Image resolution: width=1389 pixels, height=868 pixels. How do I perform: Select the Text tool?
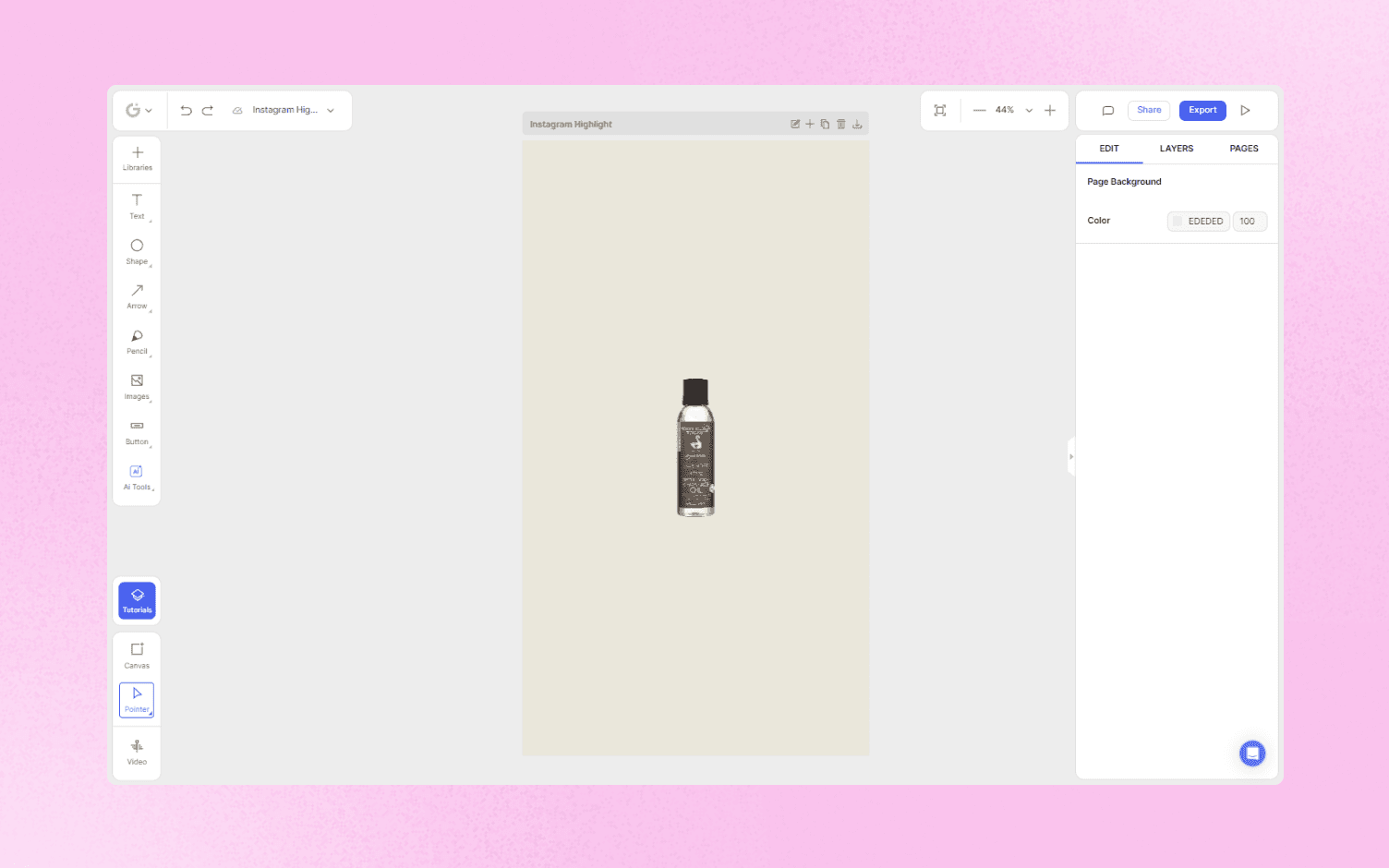point(137,205)
